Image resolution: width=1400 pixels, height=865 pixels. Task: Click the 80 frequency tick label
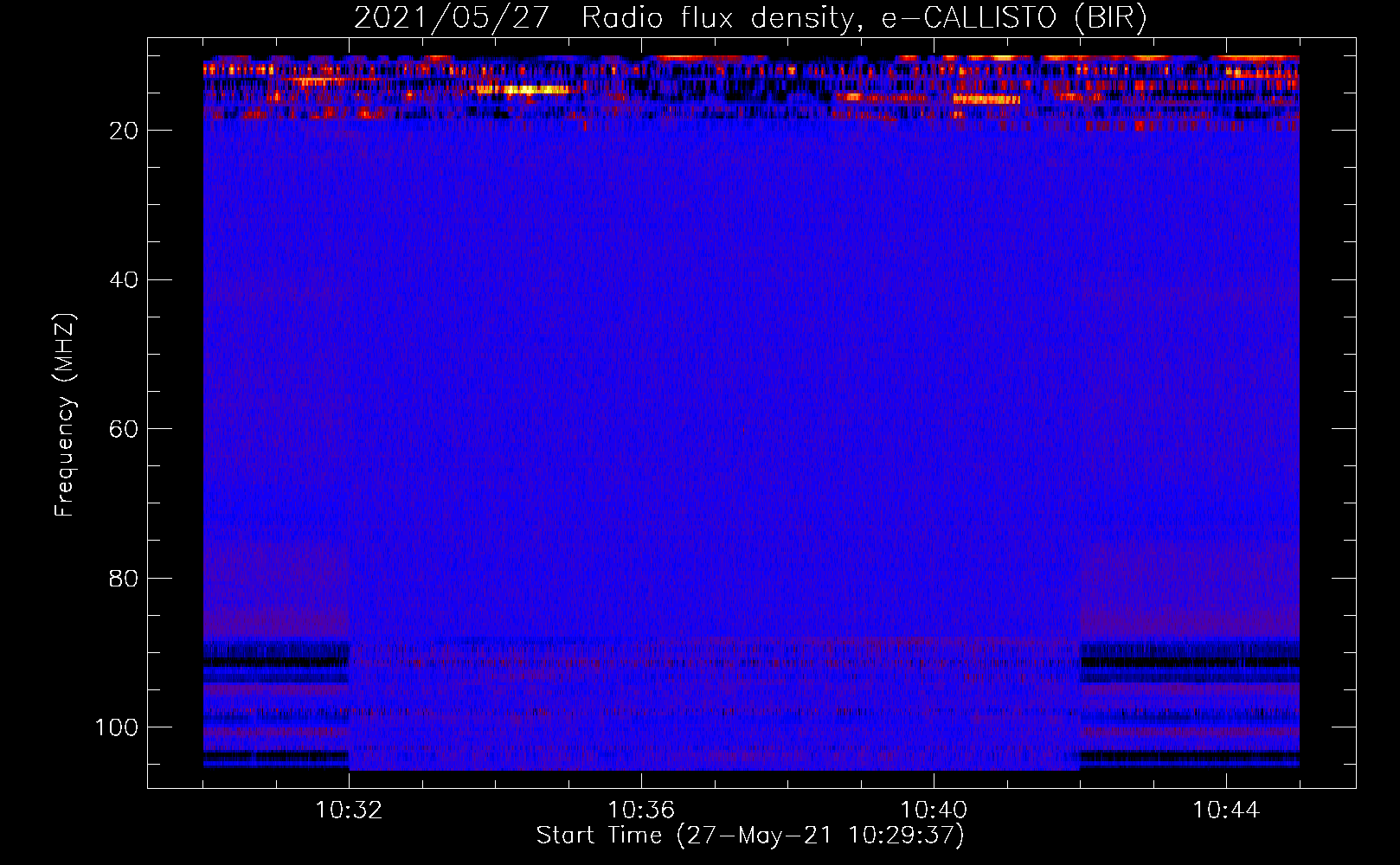[124, 579]
